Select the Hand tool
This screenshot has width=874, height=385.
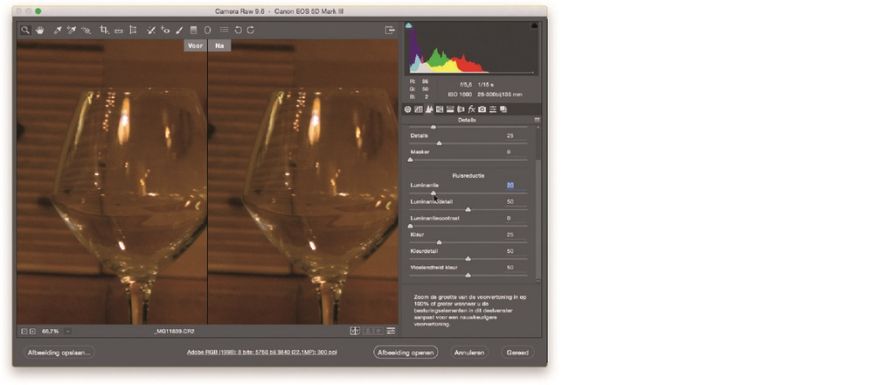(40, 30)
